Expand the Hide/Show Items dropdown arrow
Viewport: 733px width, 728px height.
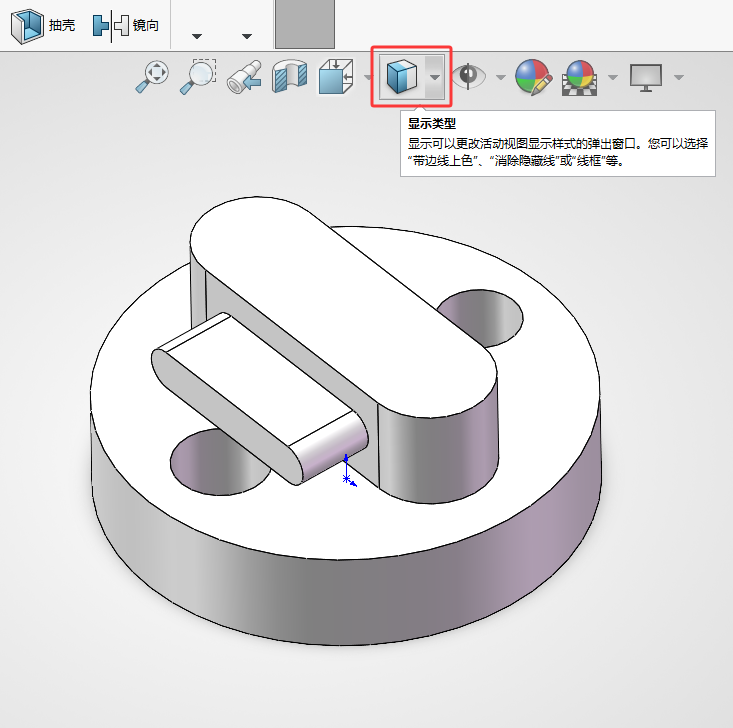pyautogui.click(x=501, y=77)
